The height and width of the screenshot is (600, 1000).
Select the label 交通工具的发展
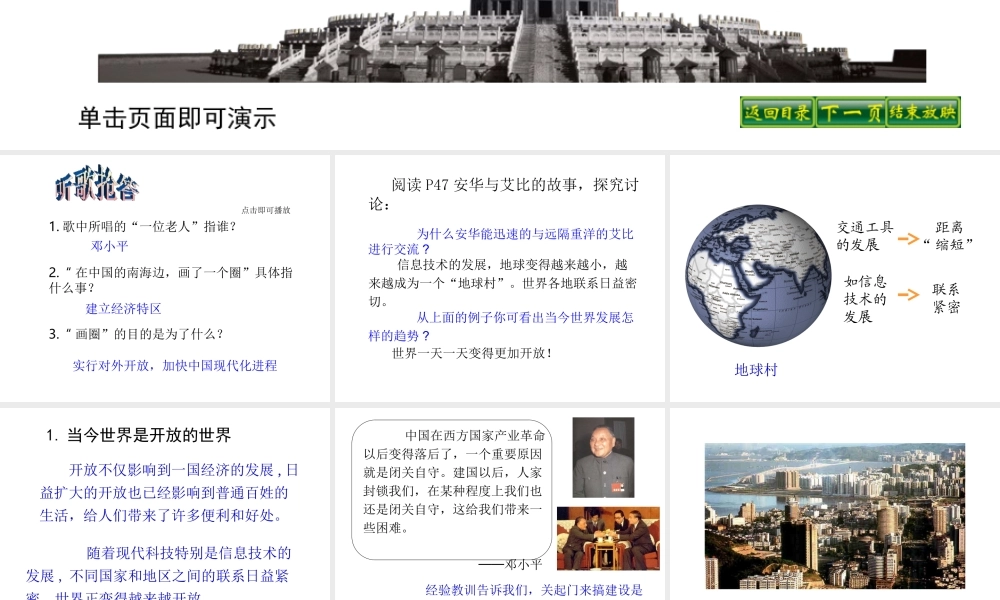click(x=865, y=236)
